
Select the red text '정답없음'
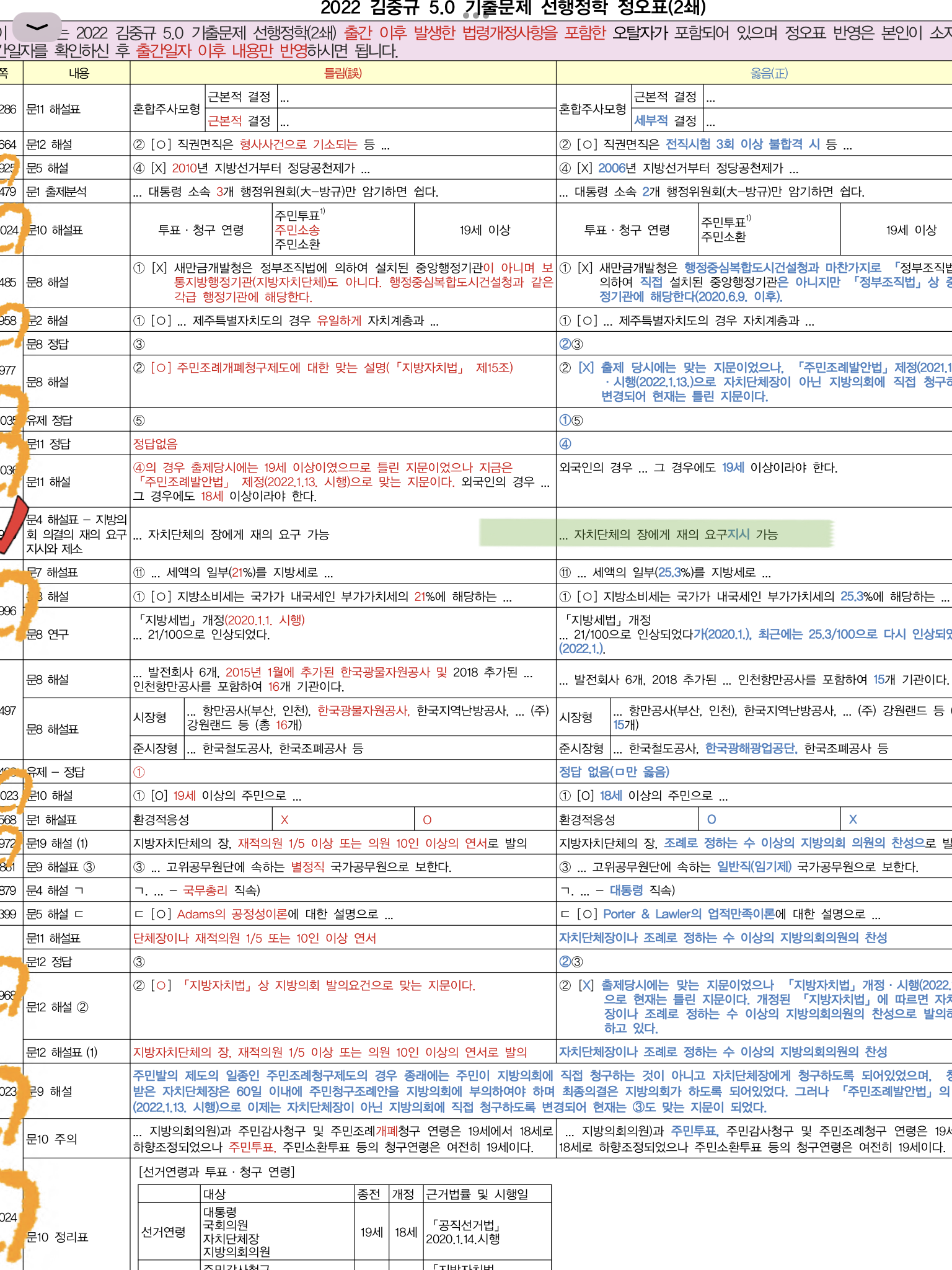pos(156,444)
